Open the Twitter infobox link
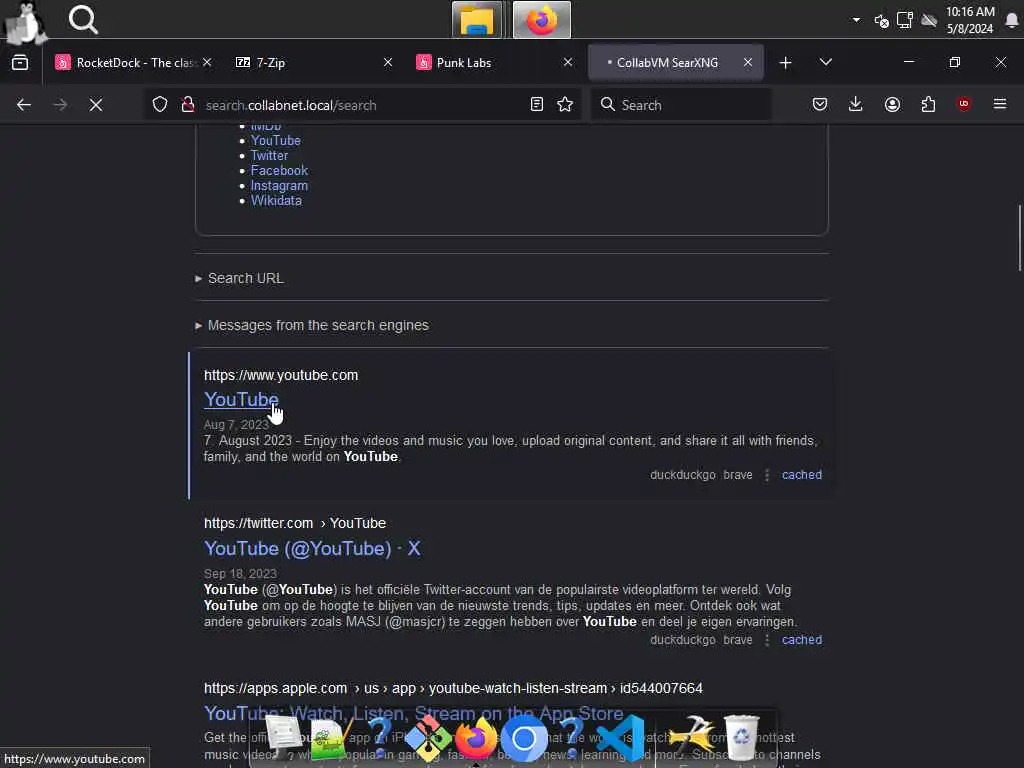1024x768 pixels. [x=269, y=155]
